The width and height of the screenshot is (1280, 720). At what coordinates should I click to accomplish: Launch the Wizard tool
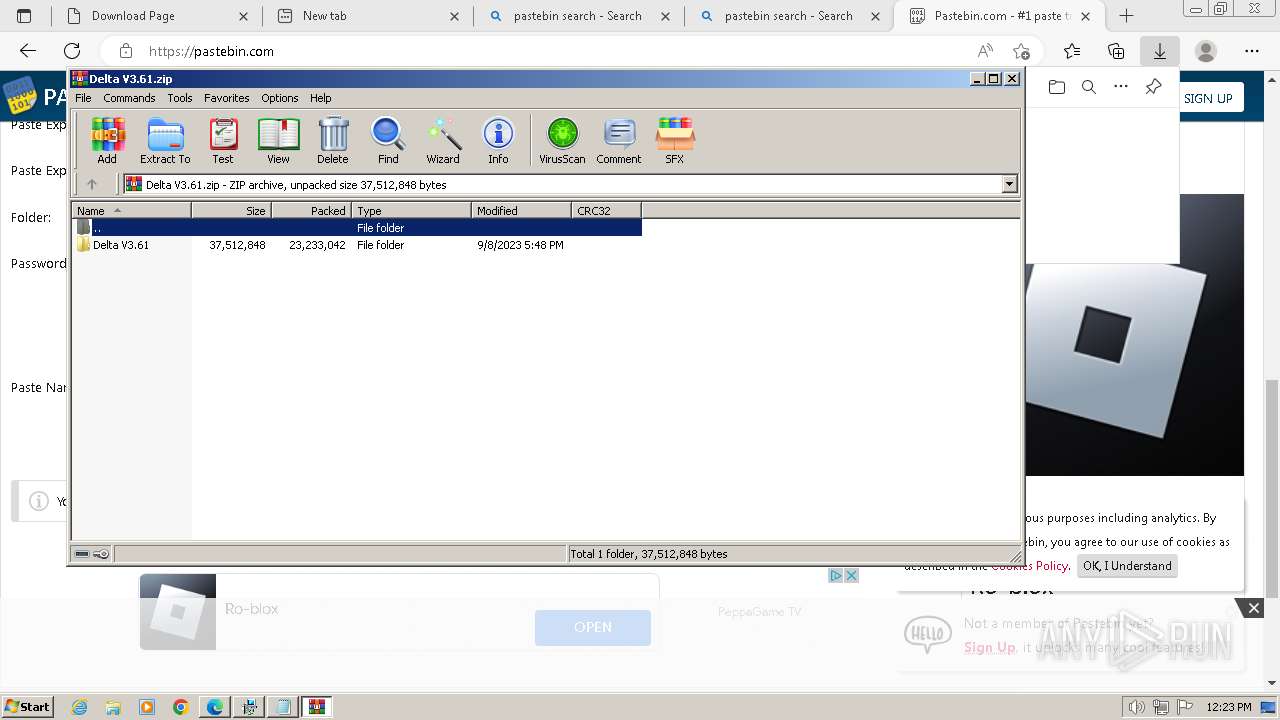443,140
